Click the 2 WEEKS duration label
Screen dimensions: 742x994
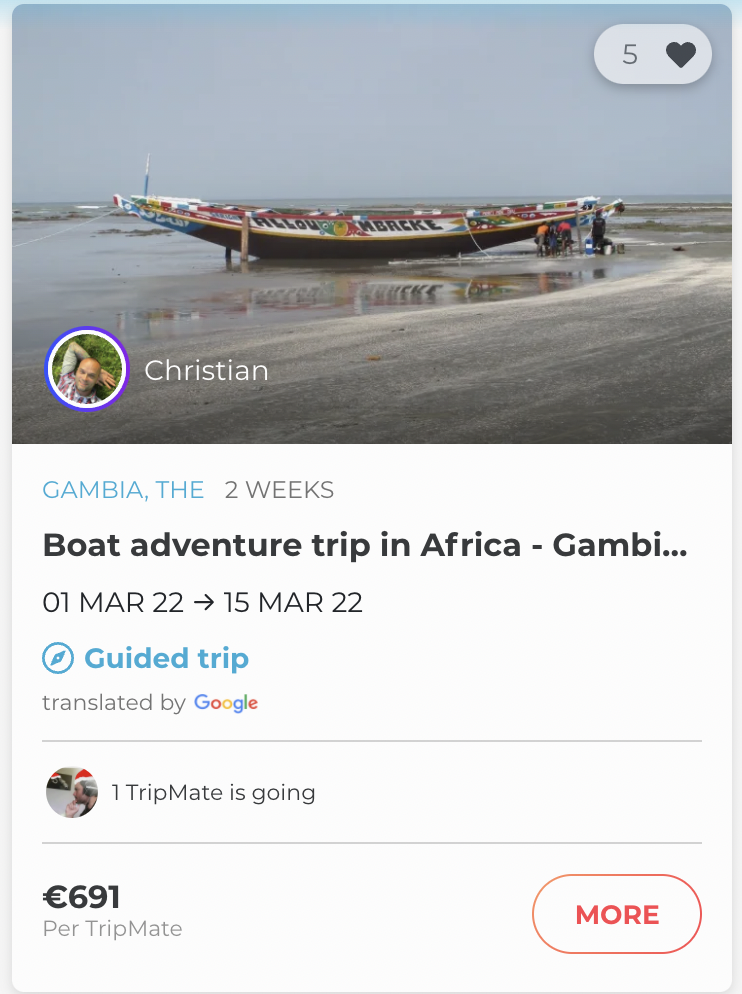pyautogui.click(x=279, y=490)
